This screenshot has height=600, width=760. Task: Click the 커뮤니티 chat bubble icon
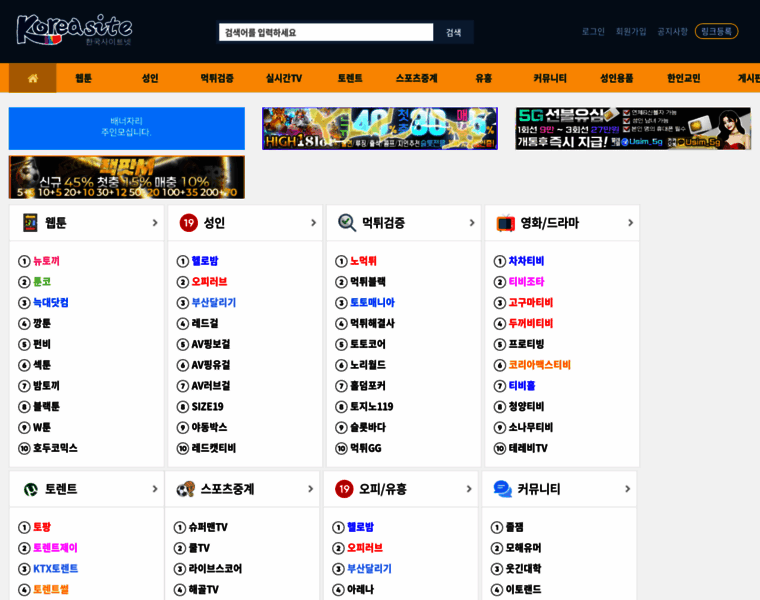click(x=502, y=489)
